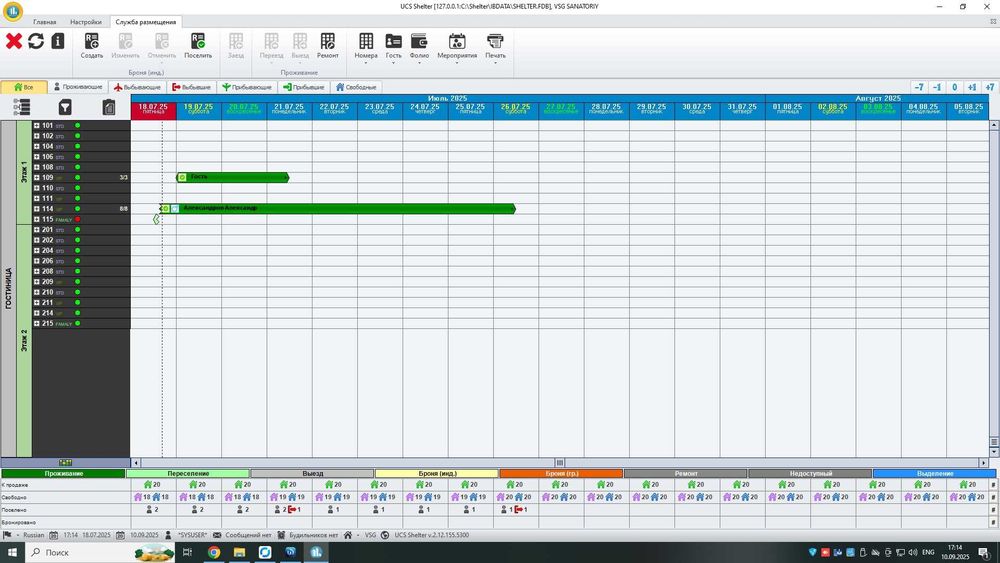Image resolution: width=1000 pixels, height=563 pixels.
Task: Click the Поиск taskbar search box
Action: tap(101, 552)
